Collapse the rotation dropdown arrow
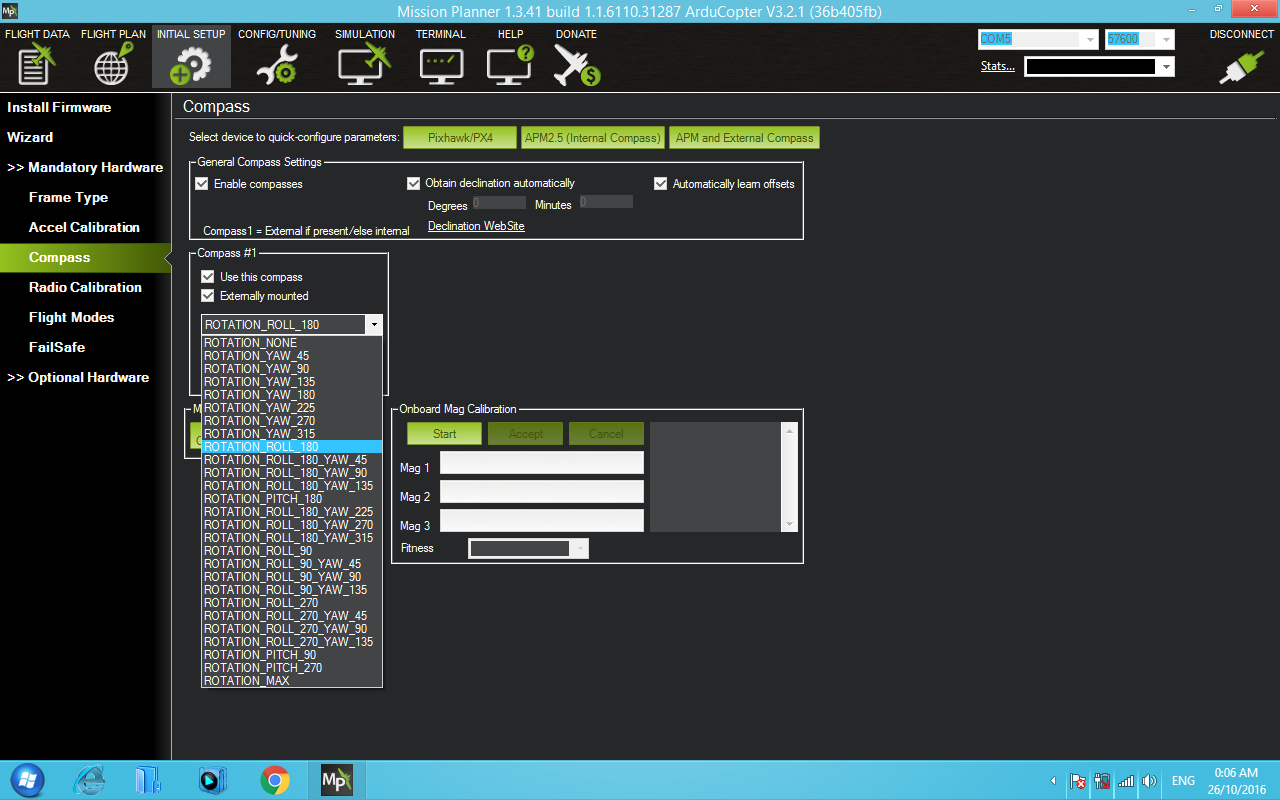 (373, 325)
